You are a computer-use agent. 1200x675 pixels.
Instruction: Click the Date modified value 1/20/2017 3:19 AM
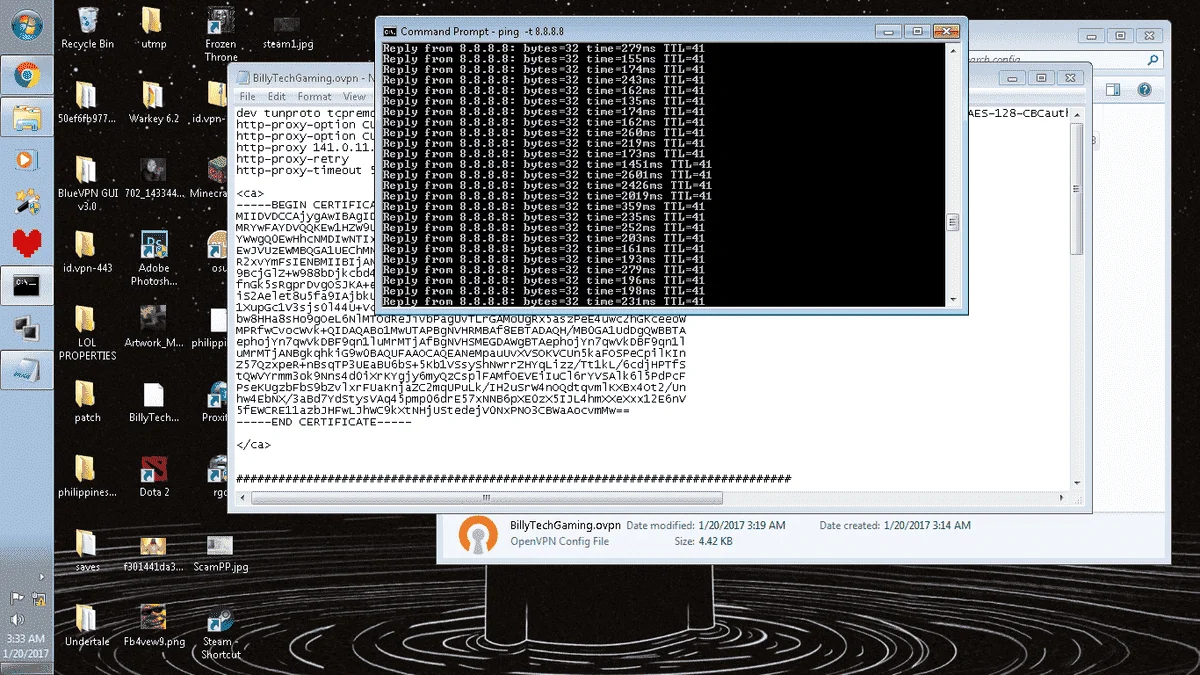pyautogui.click(x=741, y=525)
